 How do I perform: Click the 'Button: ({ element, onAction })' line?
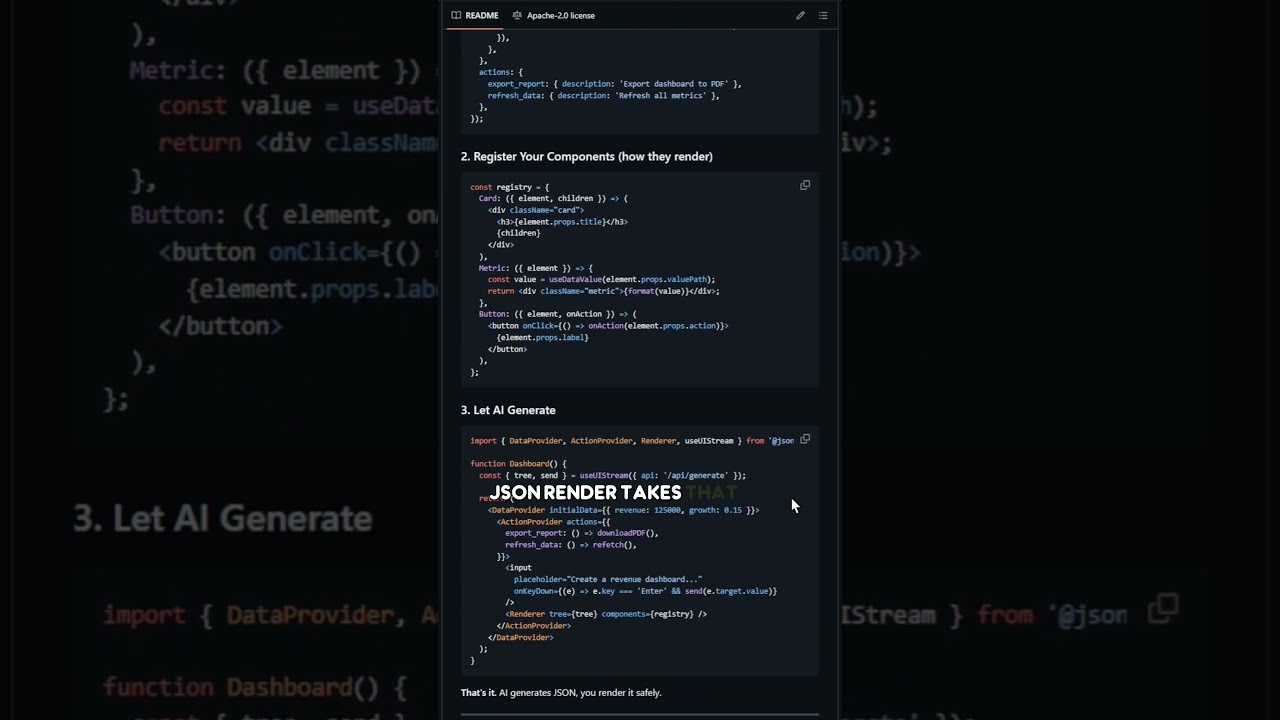click(557, 314)
